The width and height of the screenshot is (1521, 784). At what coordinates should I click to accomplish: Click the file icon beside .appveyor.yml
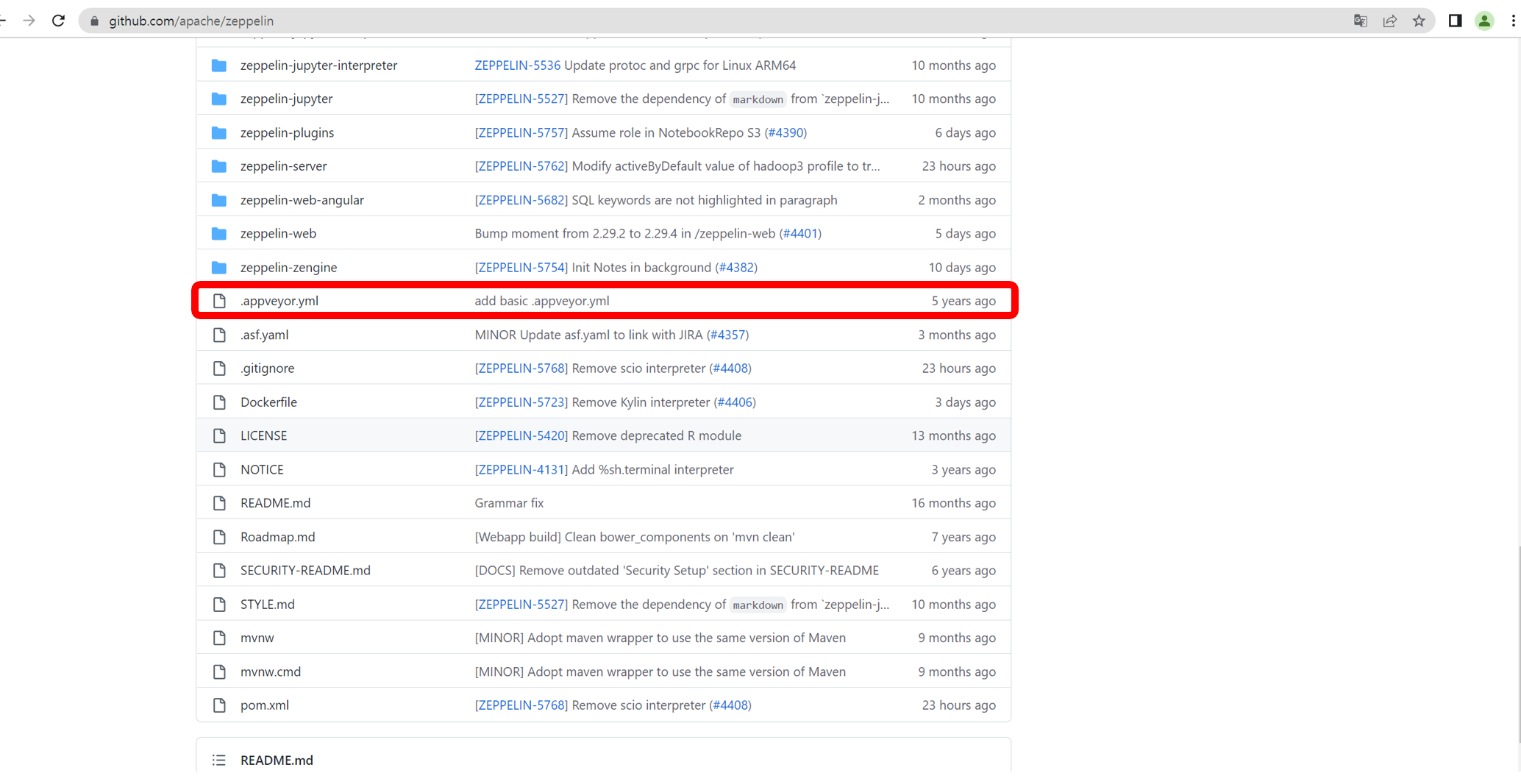(x=219, y=301)
